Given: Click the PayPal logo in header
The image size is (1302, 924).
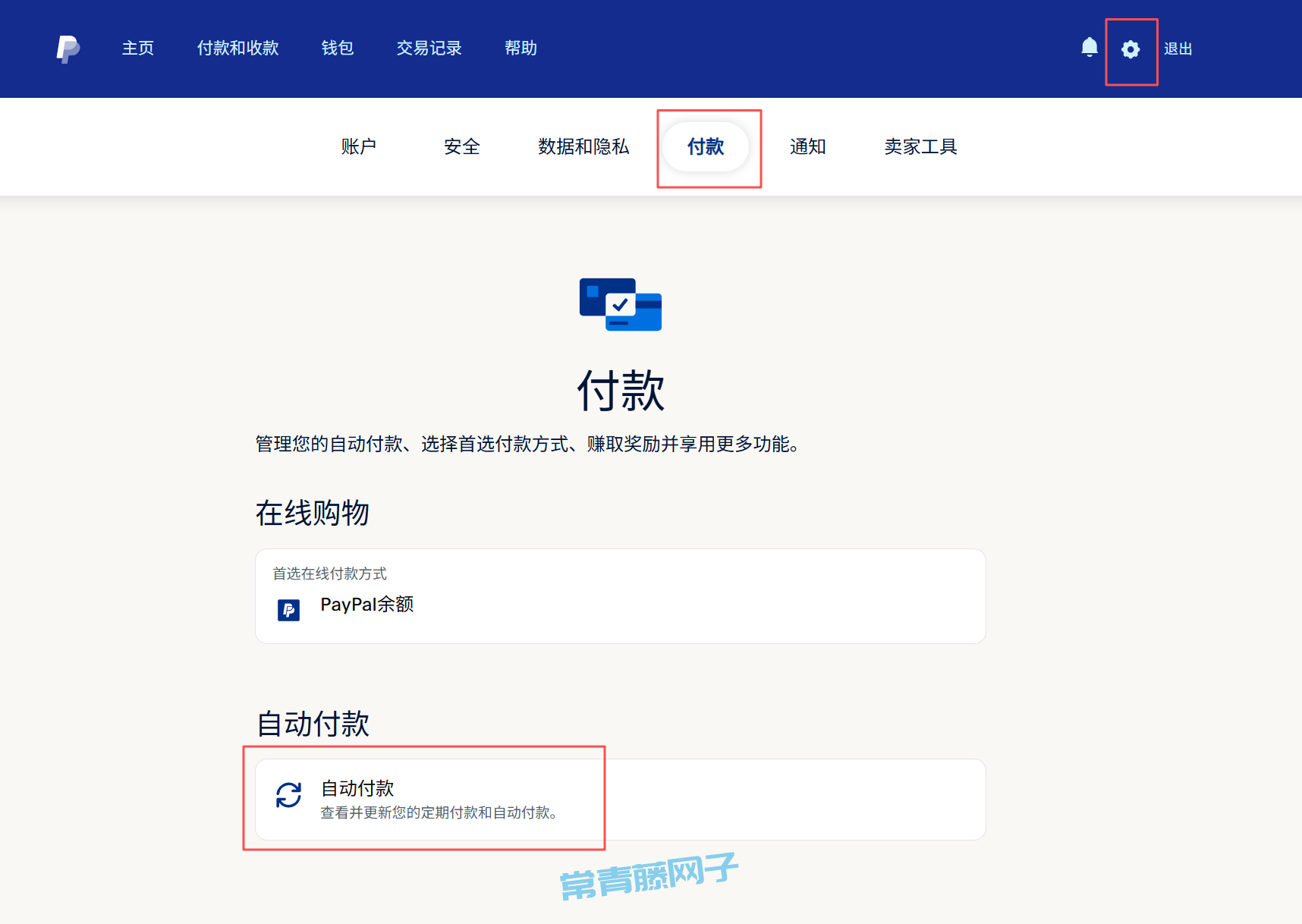Looking at the screenshot, I should pyautogui.click(x=68, y=49).
